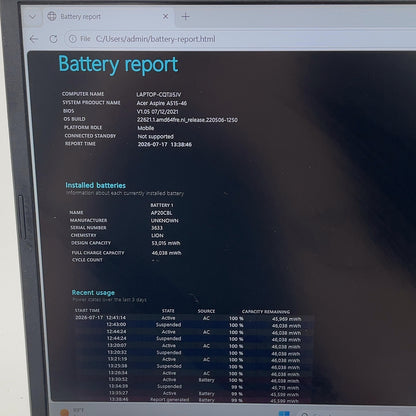Select the "SYSTEM PRODUCT NAME" label
The height and width of the screenshot is (416, 416).
point(91,103)
